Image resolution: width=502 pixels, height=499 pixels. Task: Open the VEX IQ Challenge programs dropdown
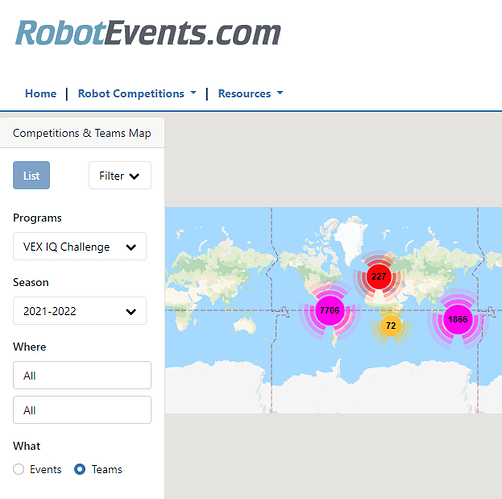80,246
